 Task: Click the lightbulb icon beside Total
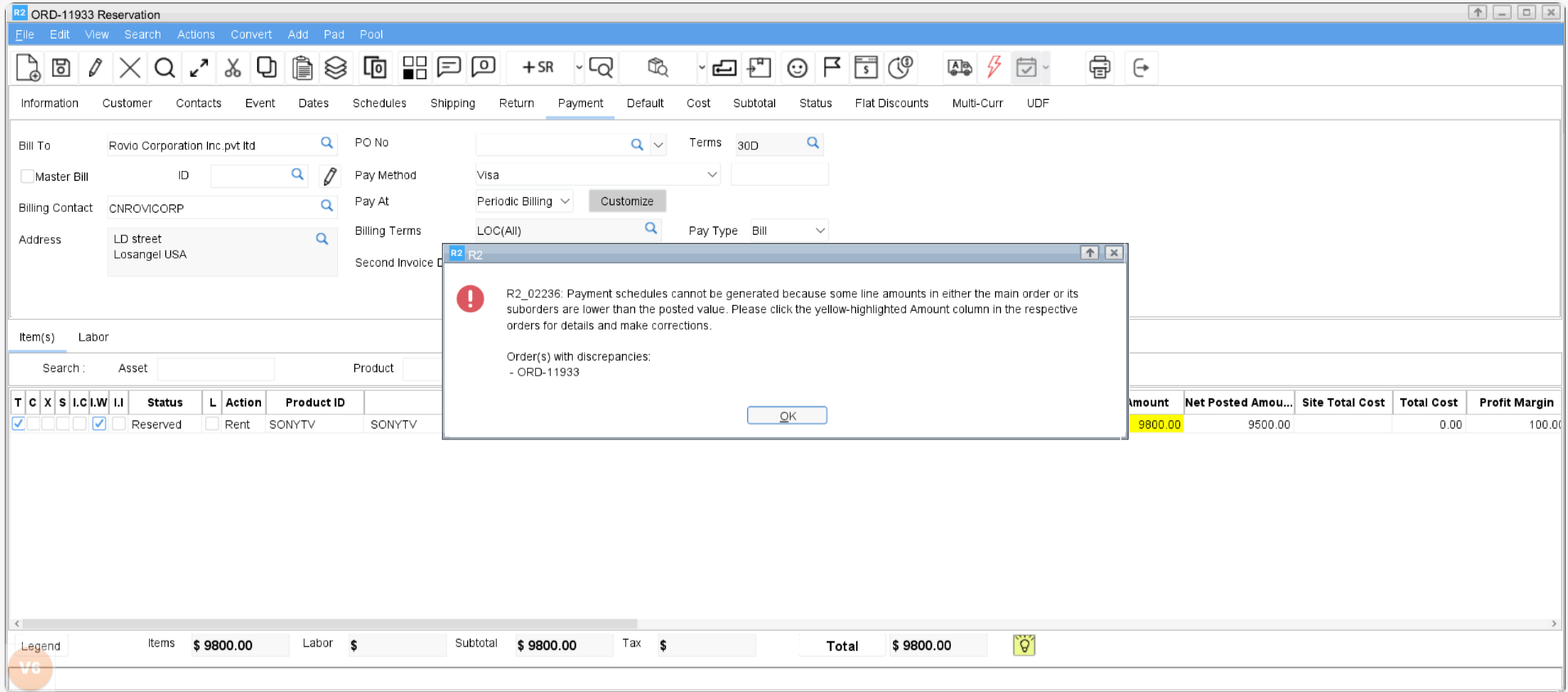point(1024,645)
